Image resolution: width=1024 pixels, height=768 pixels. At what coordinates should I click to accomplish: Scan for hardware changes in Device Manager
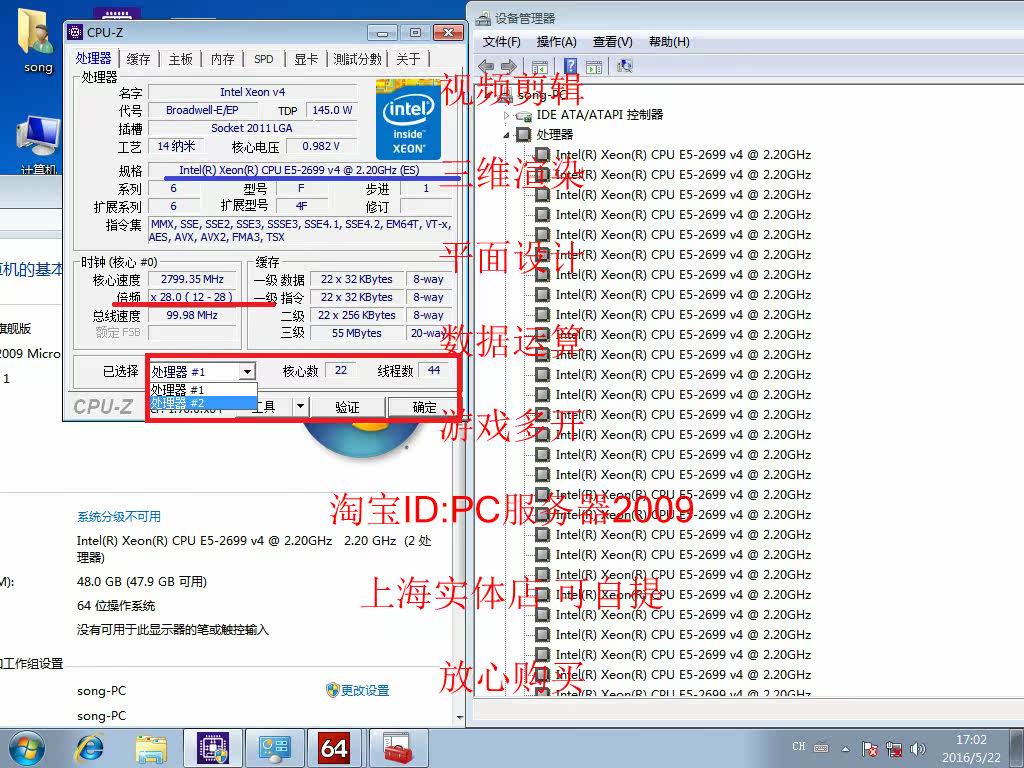(x=625, y=66)
